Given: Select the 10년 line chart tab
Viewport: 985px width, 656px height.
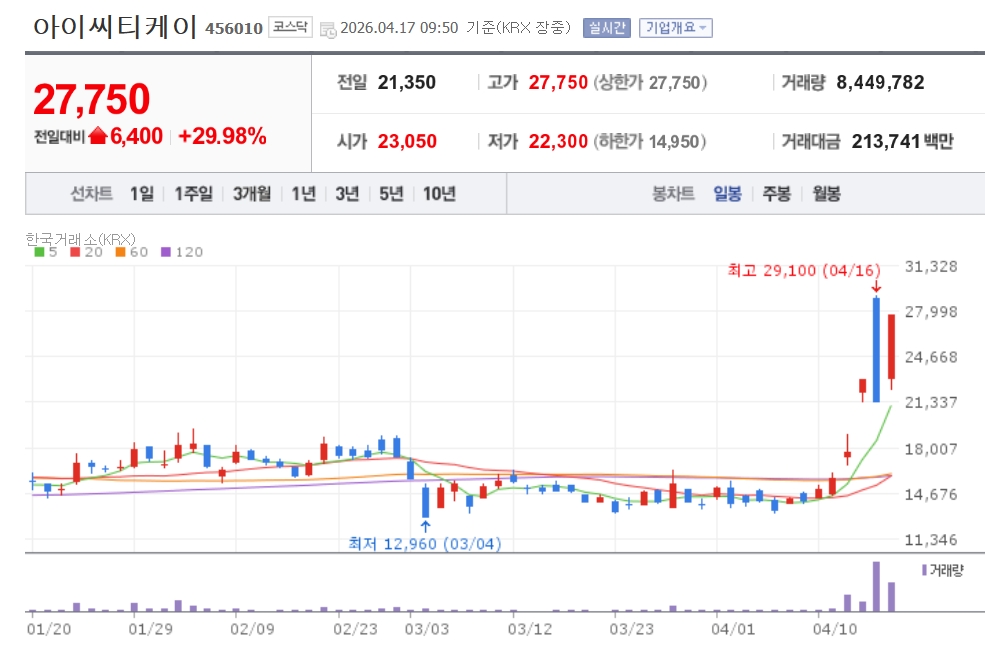Looking at the screenshot, I should 439,194.
